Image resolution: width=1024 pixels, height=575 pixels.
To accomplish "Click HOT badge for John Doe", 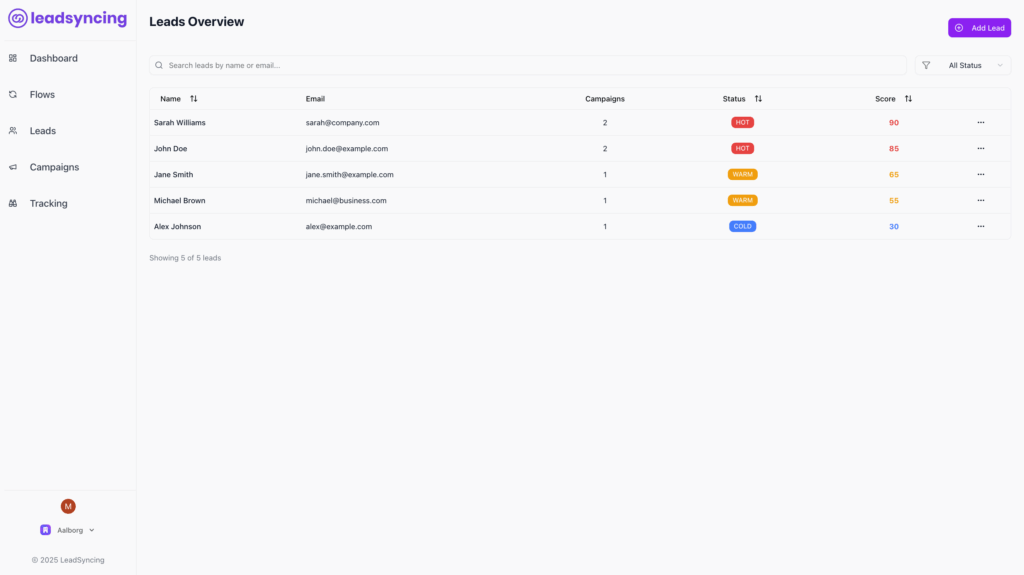I will (743, 148).
